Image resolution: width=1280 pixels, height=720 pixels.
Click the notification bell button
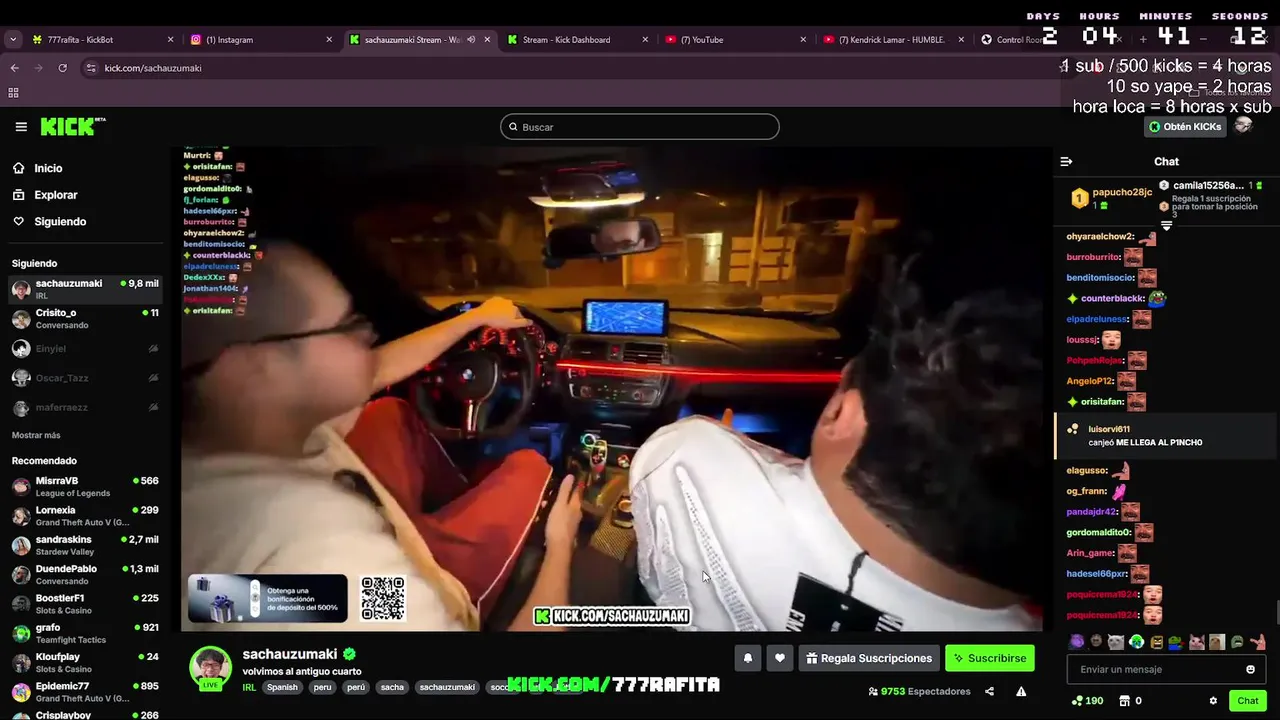(747, 658)
